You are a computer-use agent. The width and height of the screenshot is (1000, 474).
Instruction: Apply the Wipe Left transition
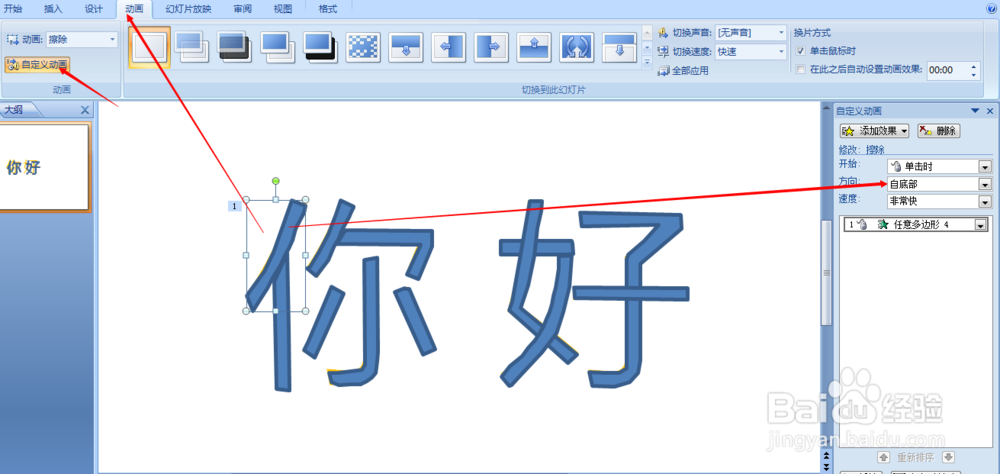click(449, 48)
